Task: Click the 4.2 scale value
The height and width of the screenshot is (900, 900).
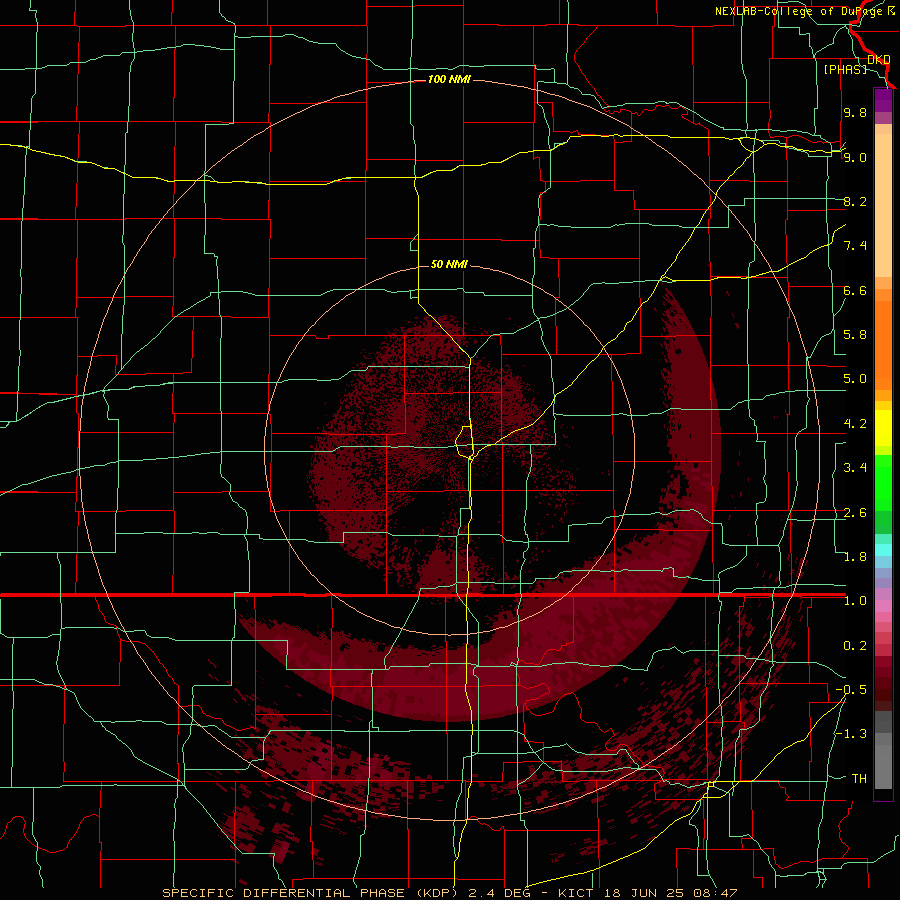Action: coord(855,424)
